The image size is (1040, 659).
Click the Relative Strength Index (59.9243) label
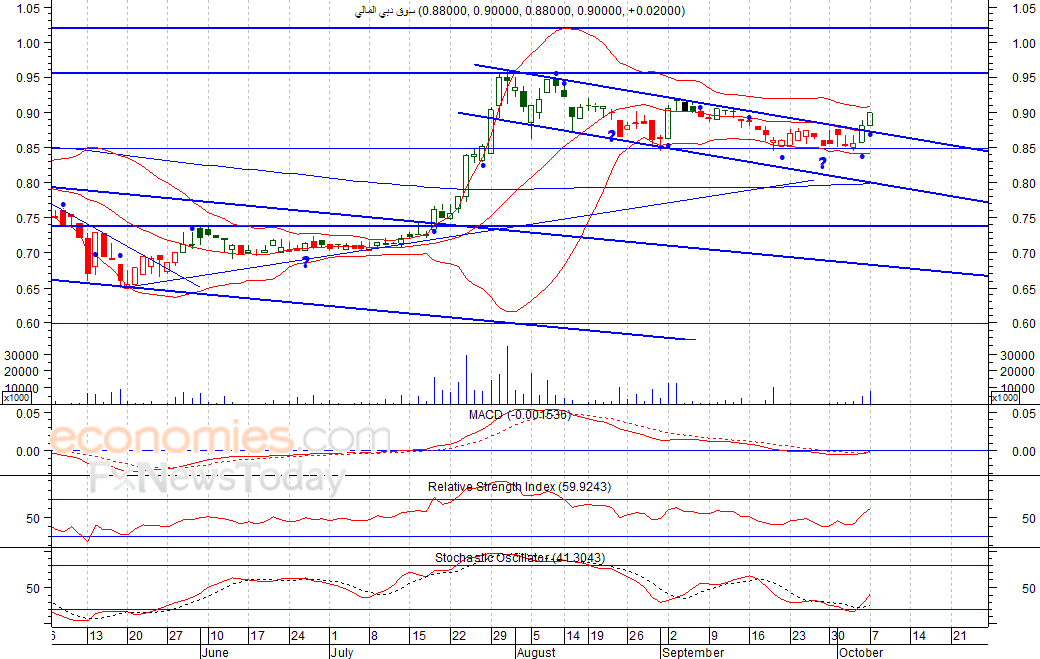519,487
